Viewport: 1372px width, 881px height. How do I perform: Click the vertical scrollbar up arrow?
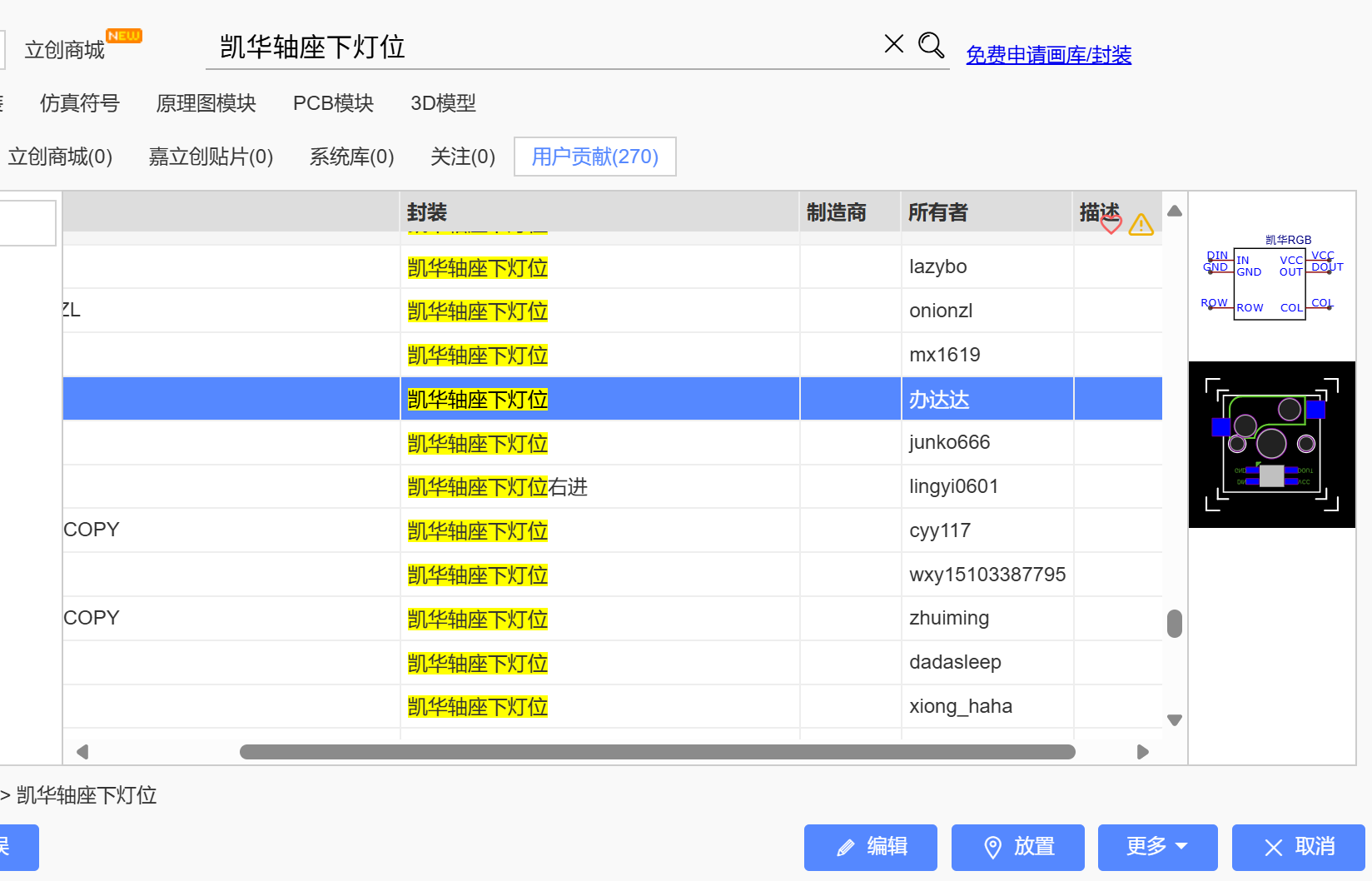pyautogui.click(x=1175, y=212)
